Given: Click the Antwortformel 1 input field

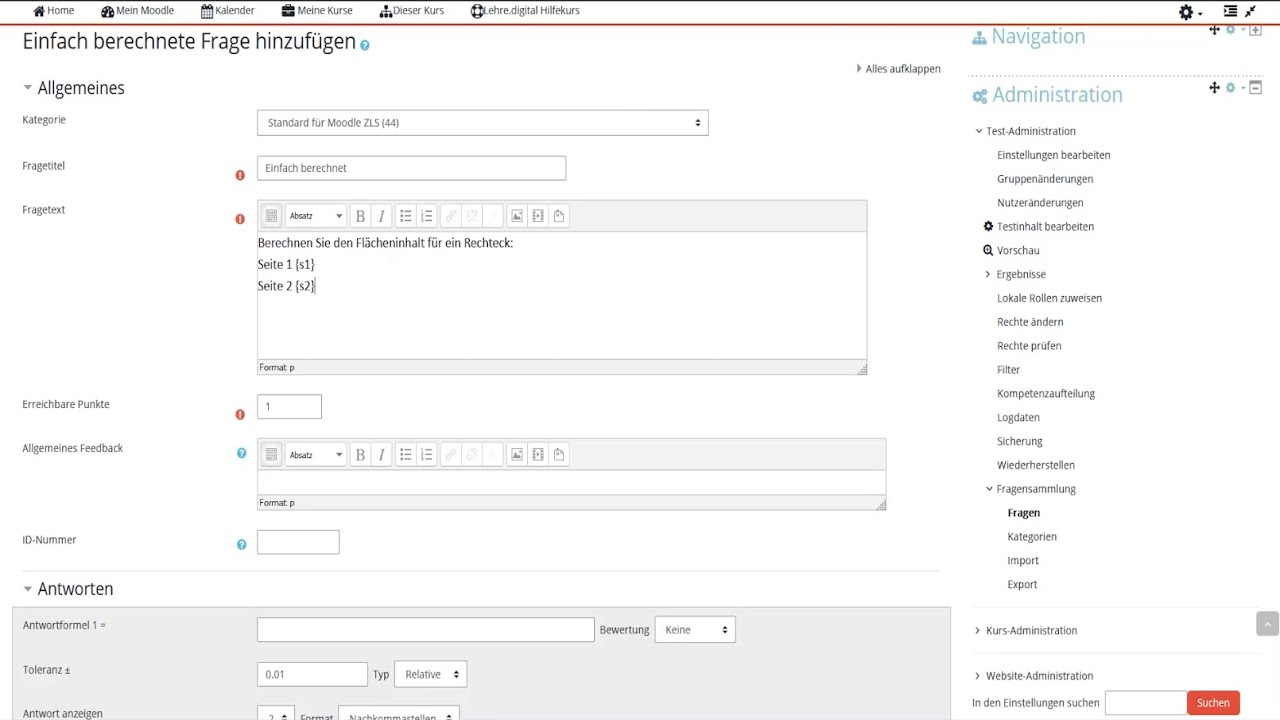Looking at the screenshot, I should tap(425, 630).
